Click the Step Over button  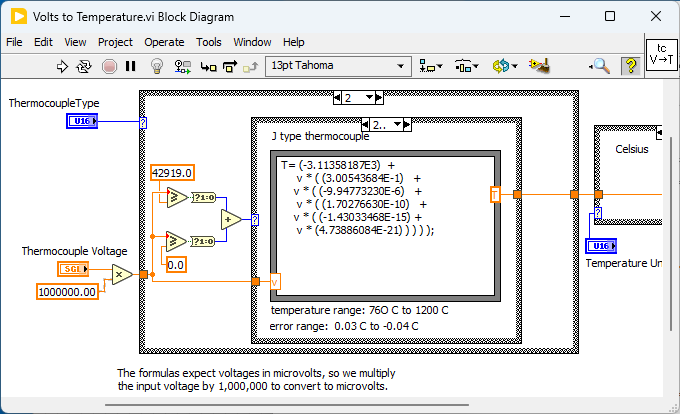(230, 66)
